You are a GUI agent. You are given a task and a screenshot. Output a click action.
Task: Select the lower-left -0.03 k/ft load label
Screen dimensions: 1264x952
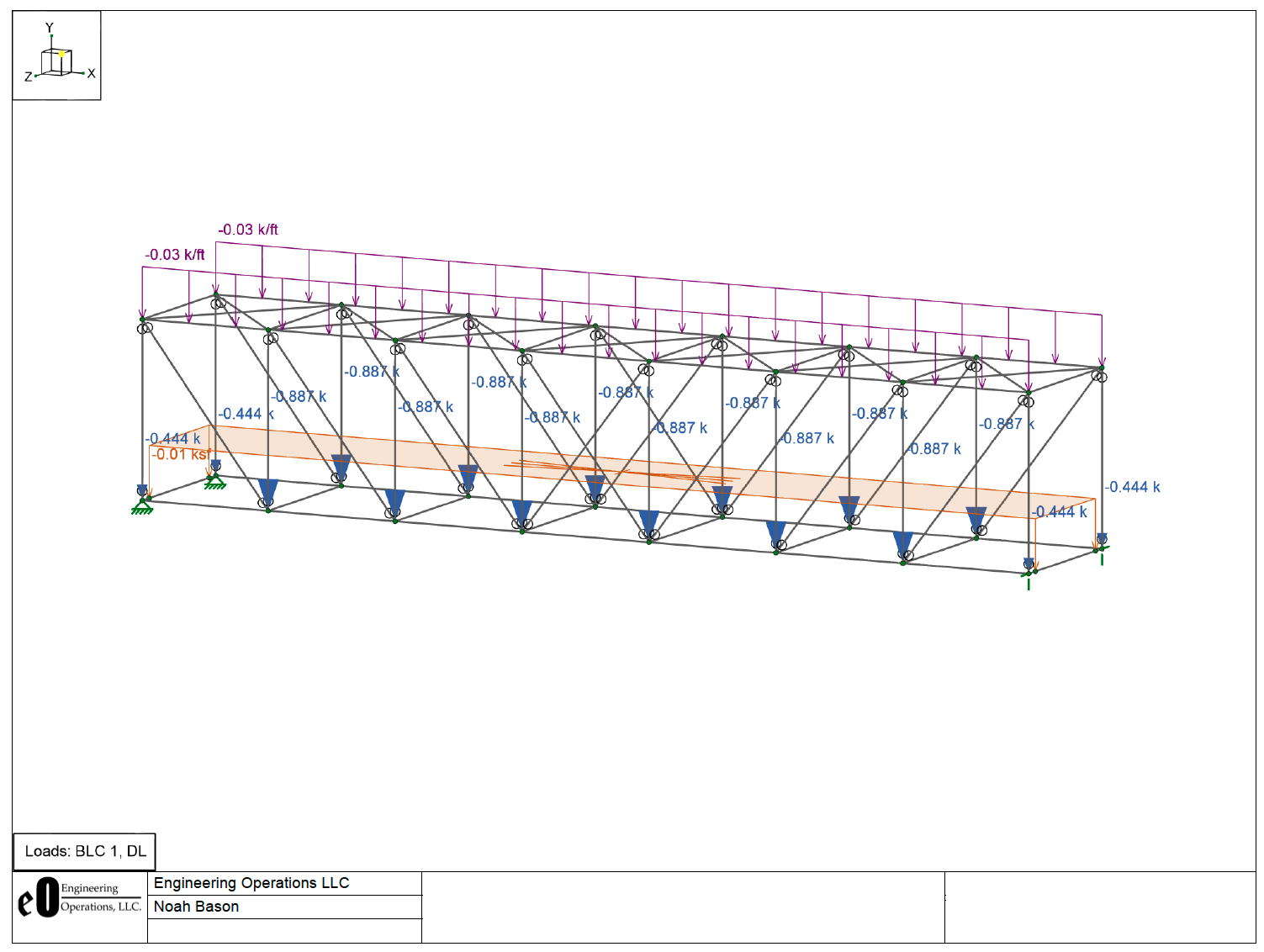pos(175,255)
